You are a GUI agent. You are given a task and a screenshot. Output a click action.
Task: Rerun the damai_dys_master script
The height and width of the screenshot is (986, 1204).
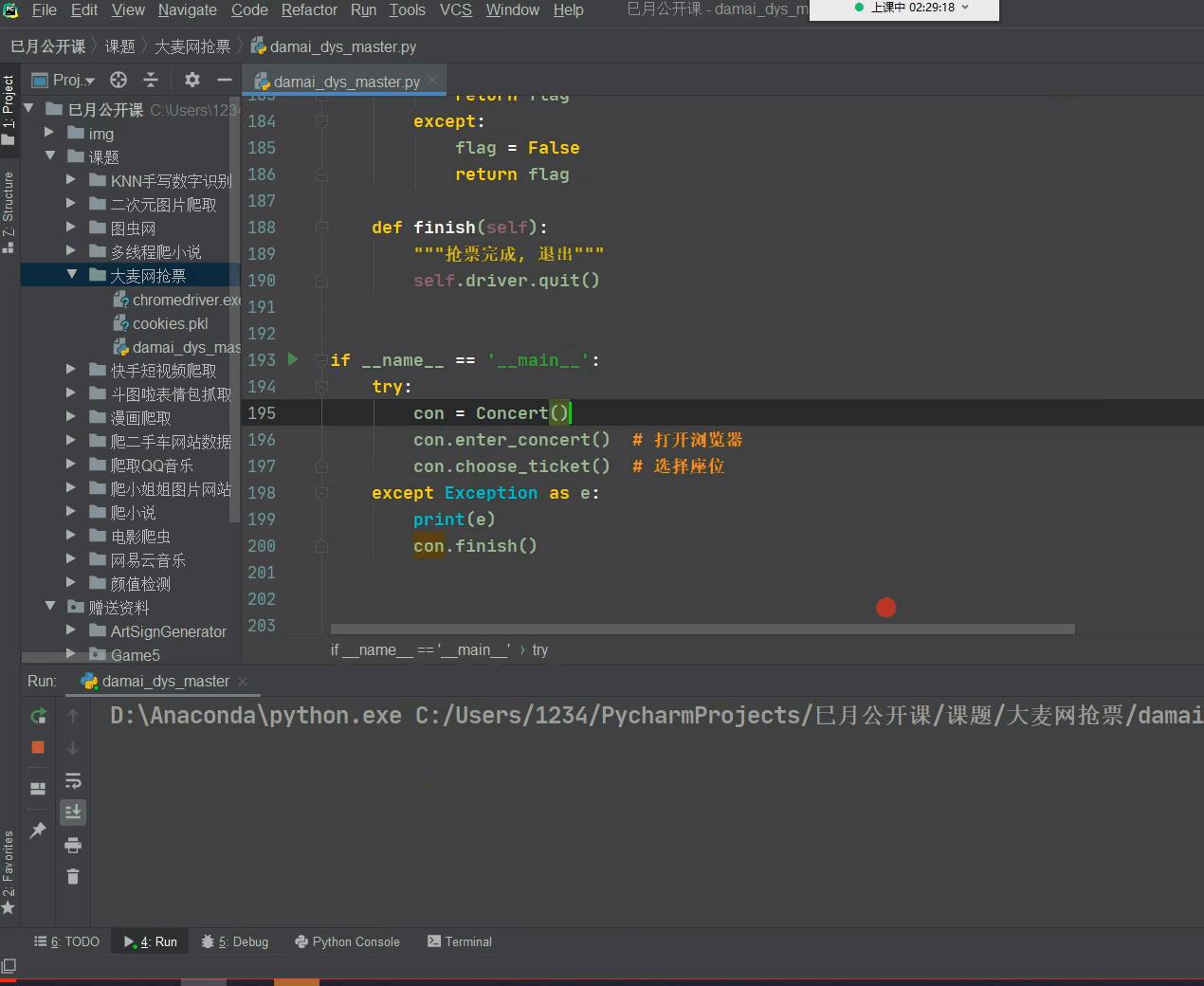tap(38, 715)
